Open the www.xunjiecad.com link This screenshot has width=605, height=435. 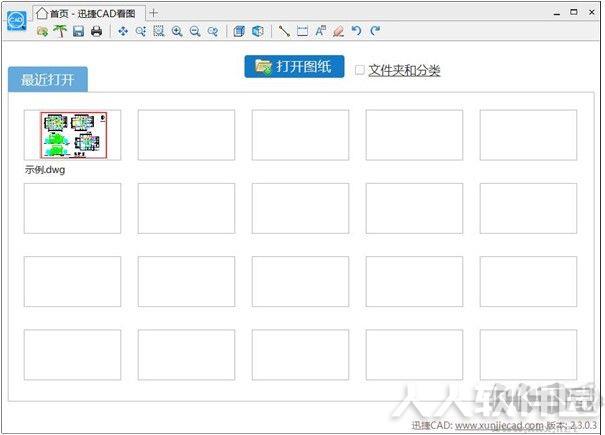click(499, 425)
